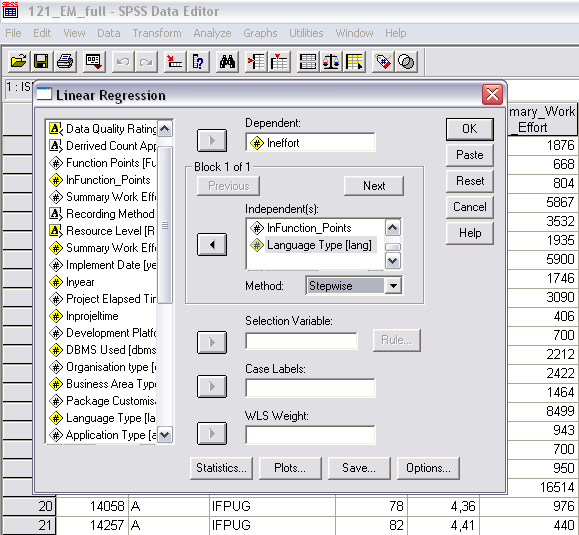Click the variable list scrollbar thumb
Image resolution: width=579 pixels, height=535 pixels.
point(165,225)
